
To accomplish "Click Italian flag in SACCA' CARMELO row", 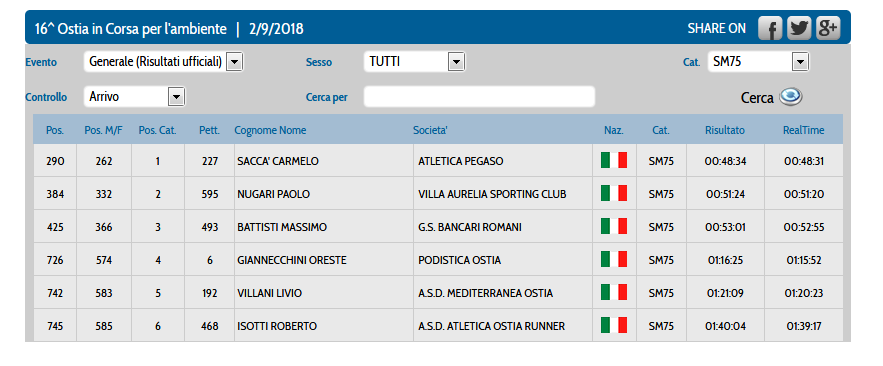I will (x=614, y=160).
